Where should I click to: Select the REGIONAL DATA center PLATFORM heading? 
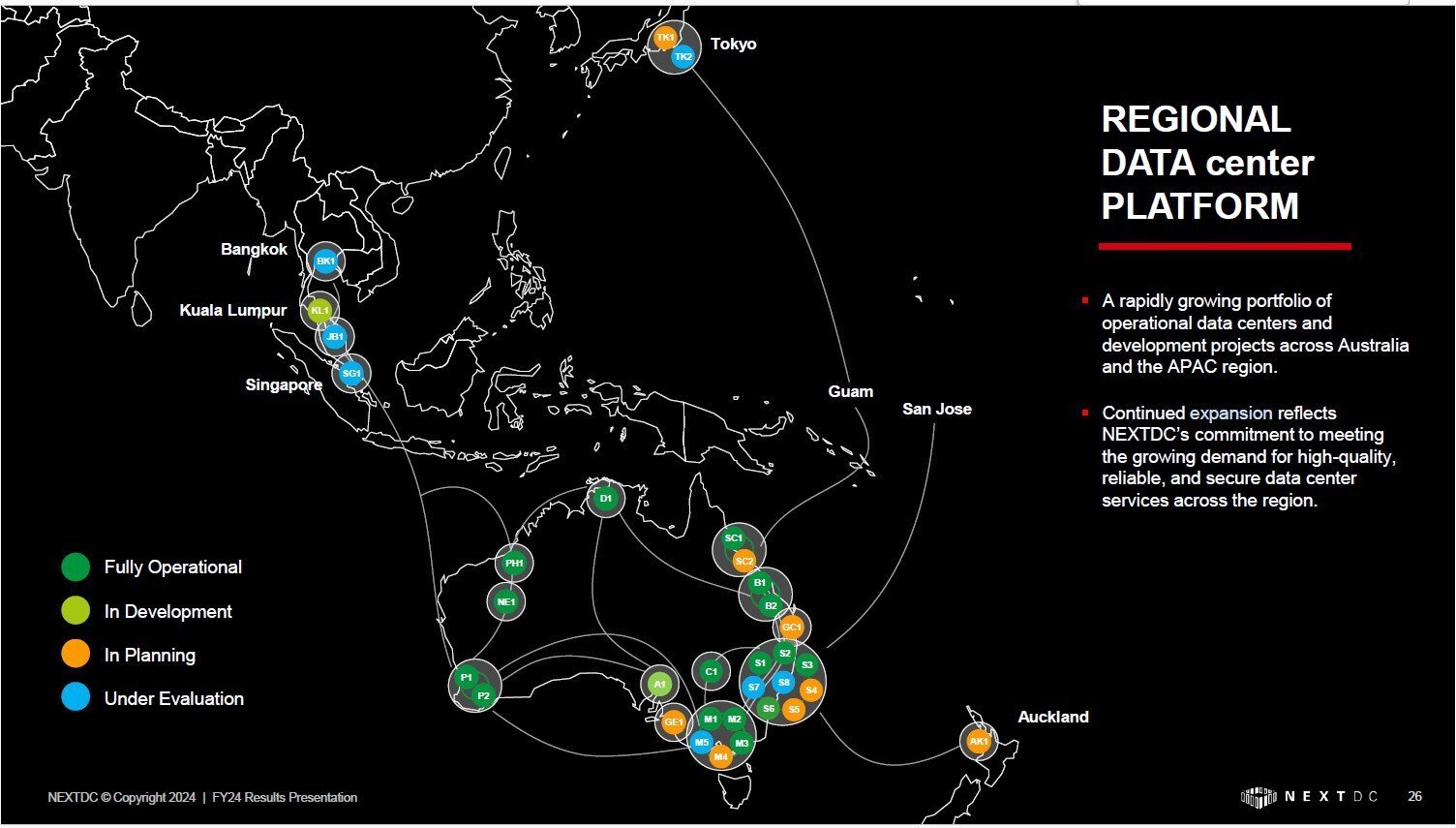(x=1206, y=163)
